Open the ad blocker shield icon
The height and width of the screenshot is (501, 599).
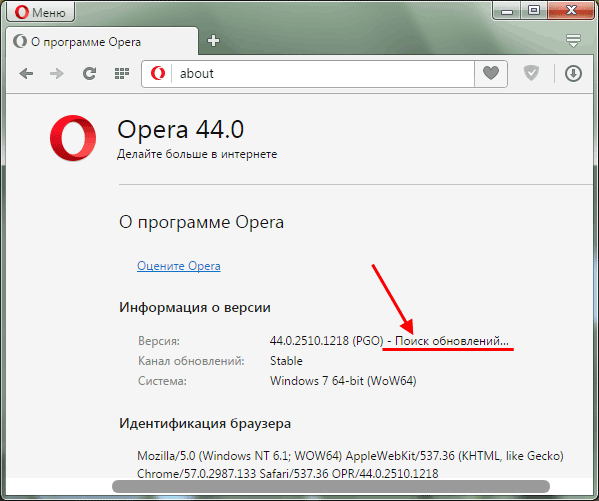tap(531, 73)
